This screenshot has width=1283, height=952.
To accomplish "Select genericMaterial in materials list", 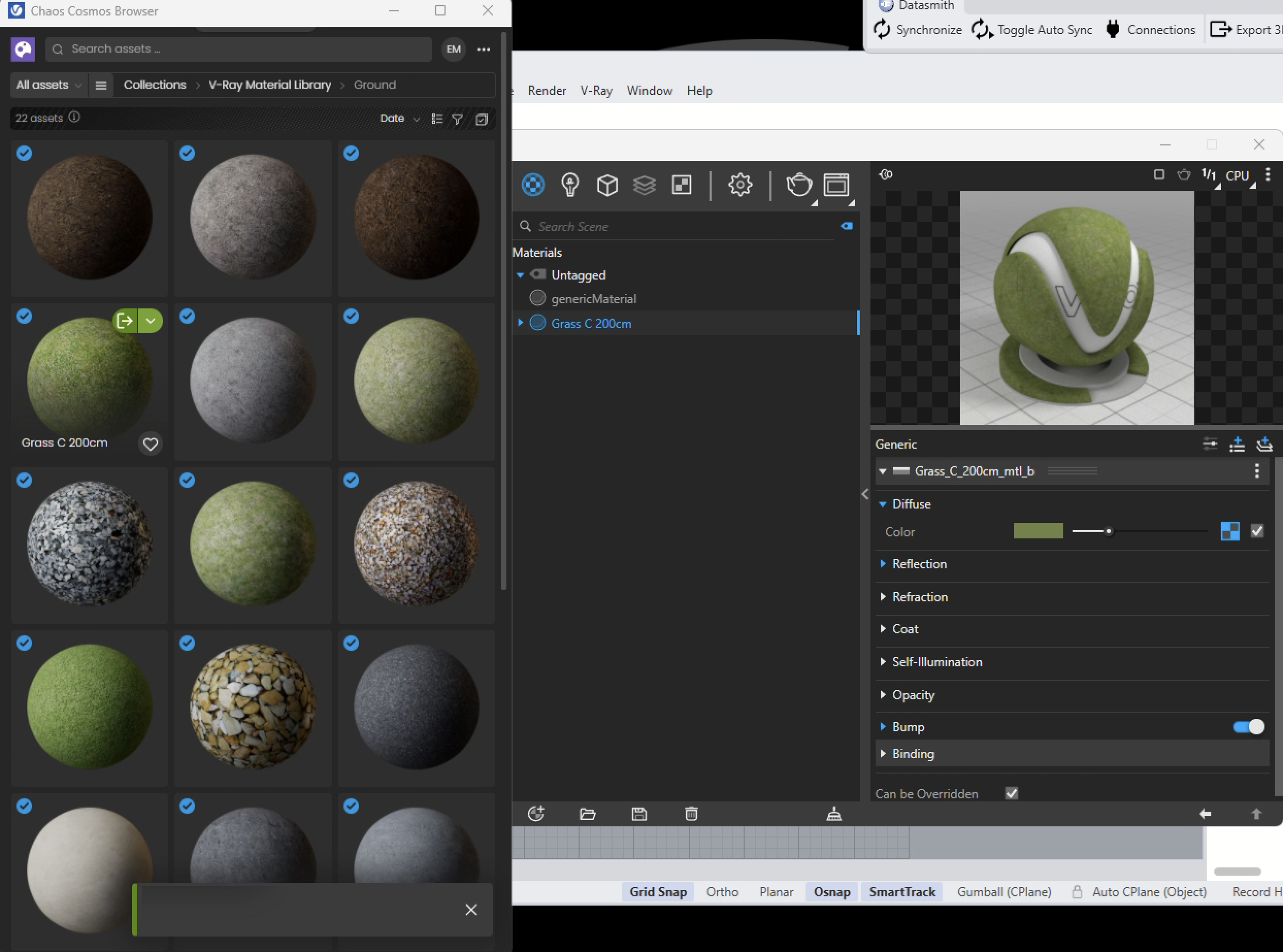I will point(594,299).
